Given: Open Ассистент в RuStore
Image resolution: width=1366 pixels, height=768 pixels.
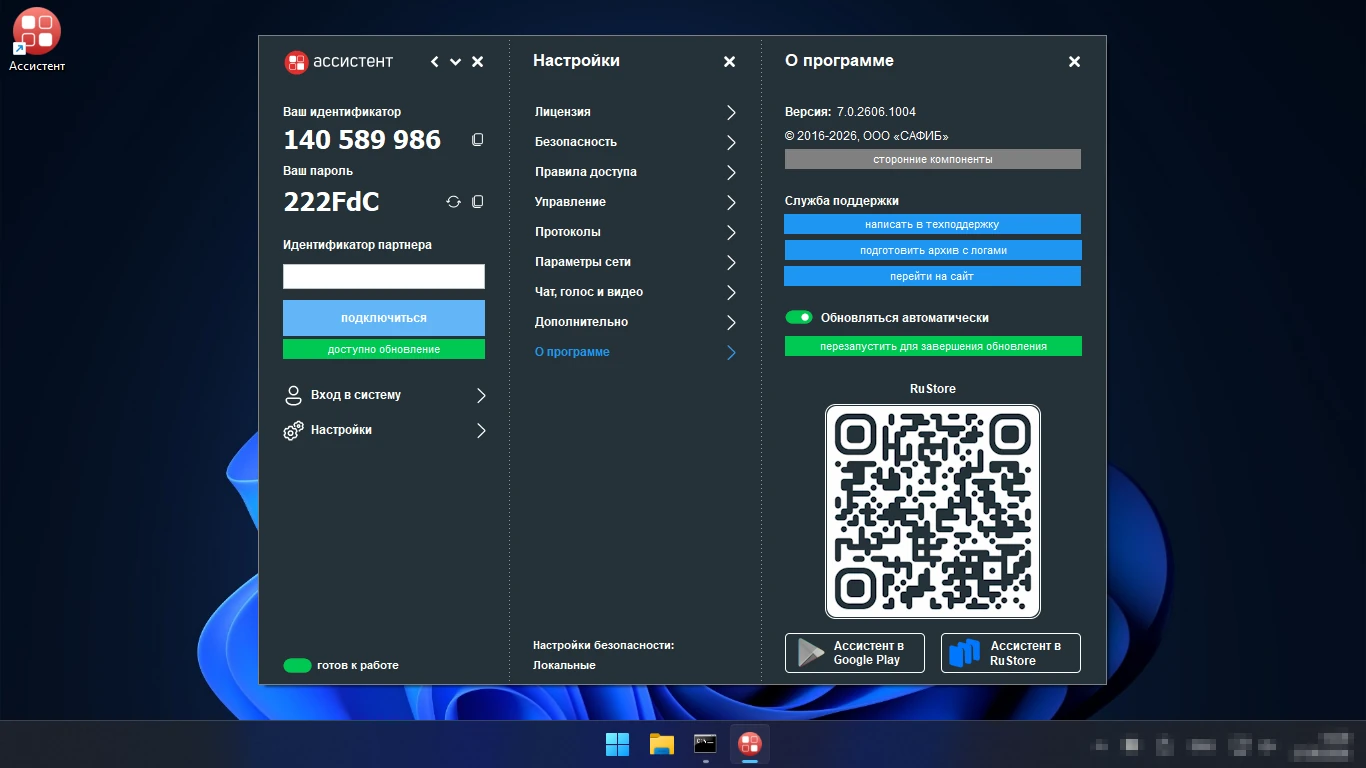Looking at the screenshot, I should (1011, 653).
